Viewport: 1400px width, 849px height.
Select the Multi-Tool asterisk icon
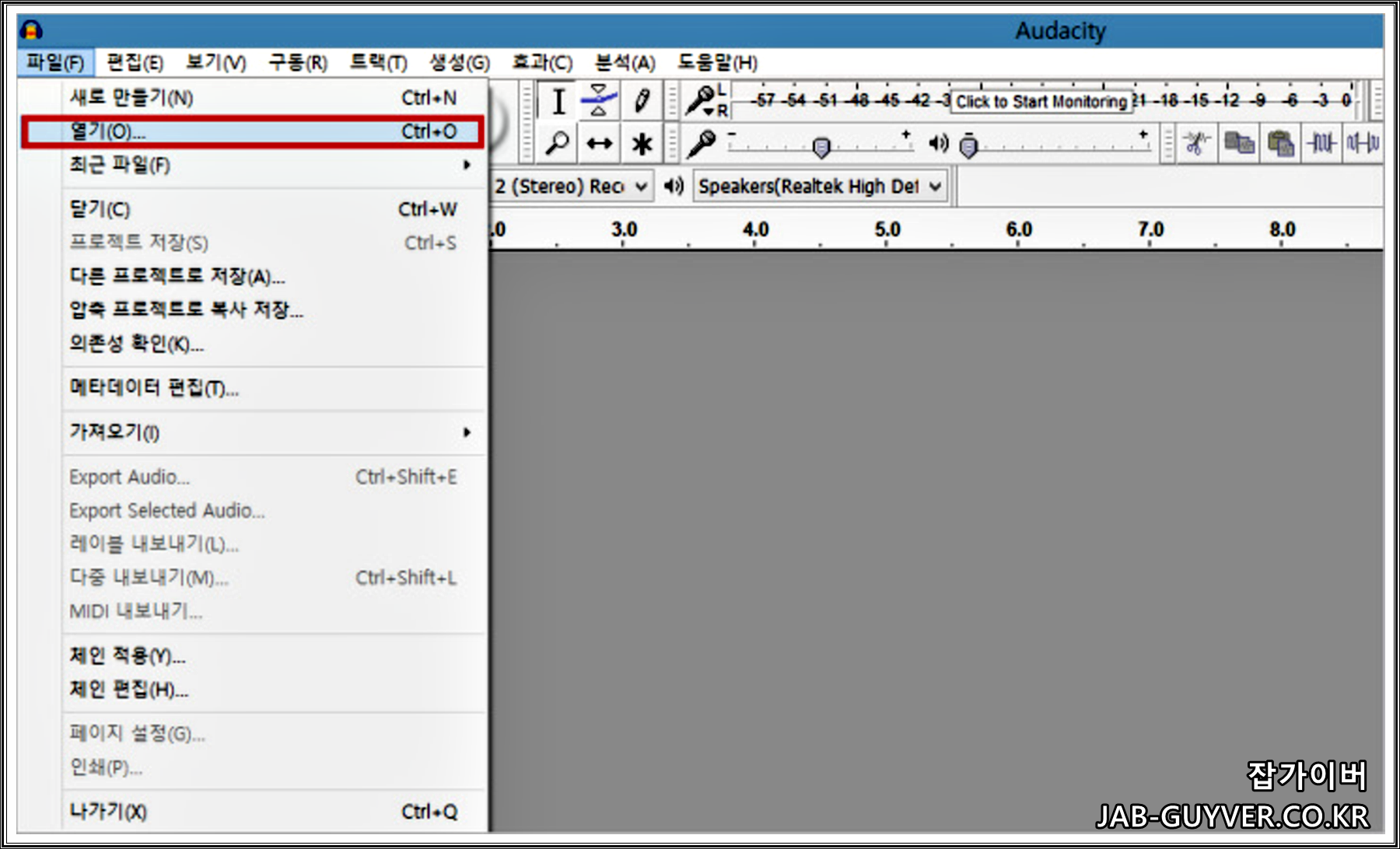tap(642, 143)
